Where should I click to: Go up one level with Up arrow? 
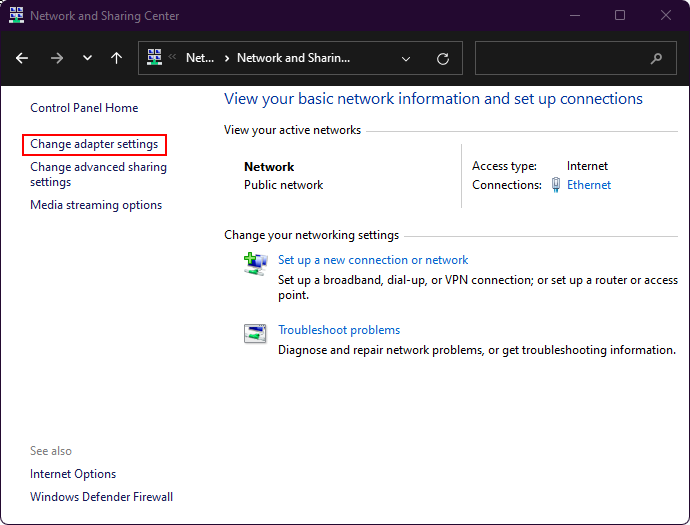tap(116, 58)
